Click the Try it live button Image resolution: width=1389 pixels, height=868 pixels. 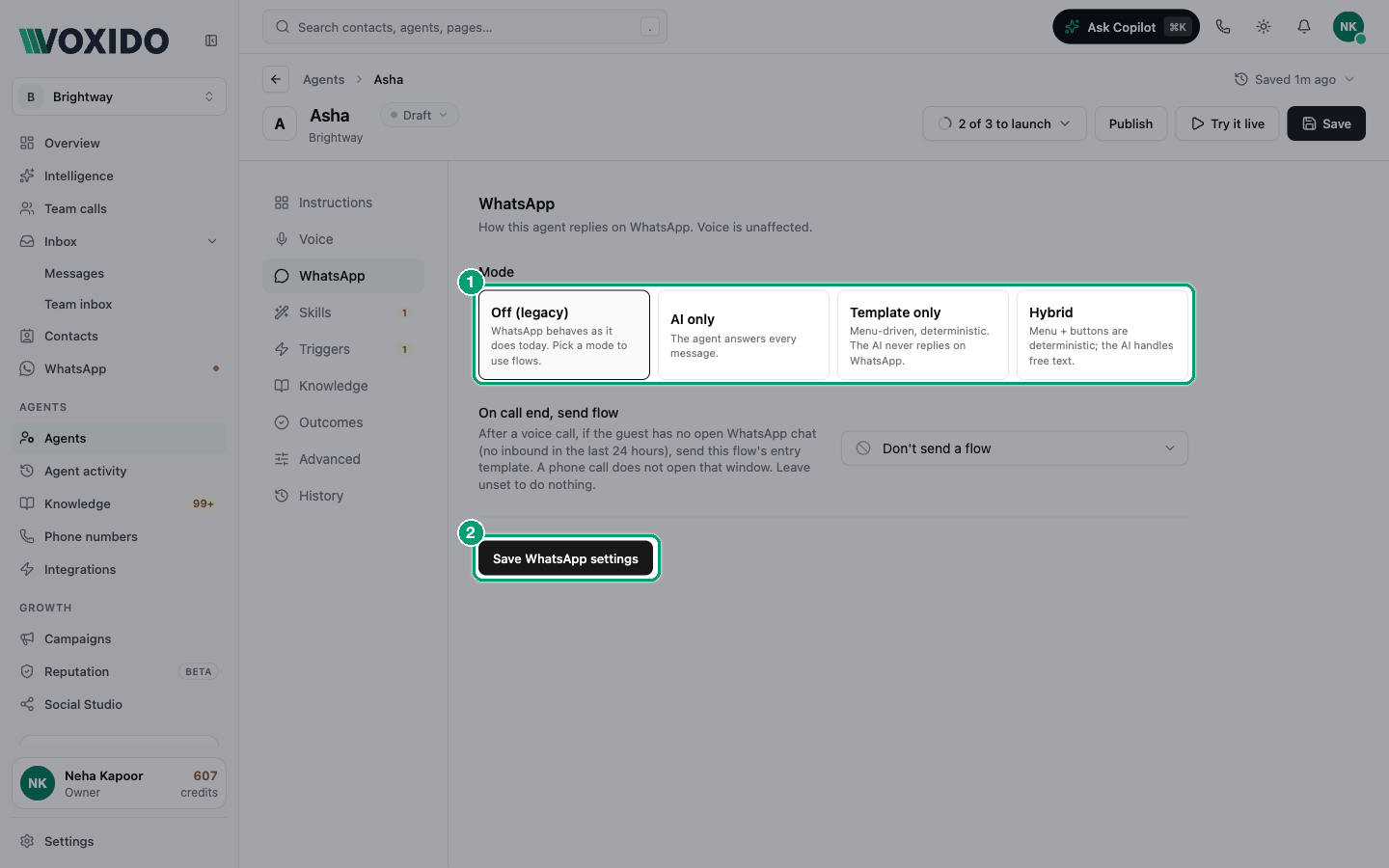[1227, 123]
